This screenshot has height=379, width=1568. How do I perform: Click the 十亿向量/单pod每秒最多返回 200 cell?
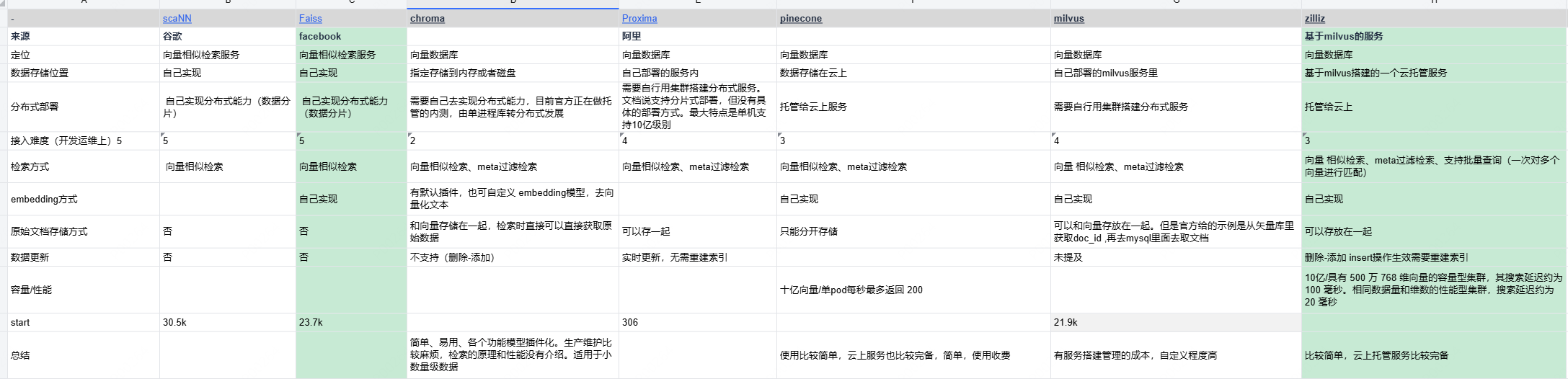point(913,290)
